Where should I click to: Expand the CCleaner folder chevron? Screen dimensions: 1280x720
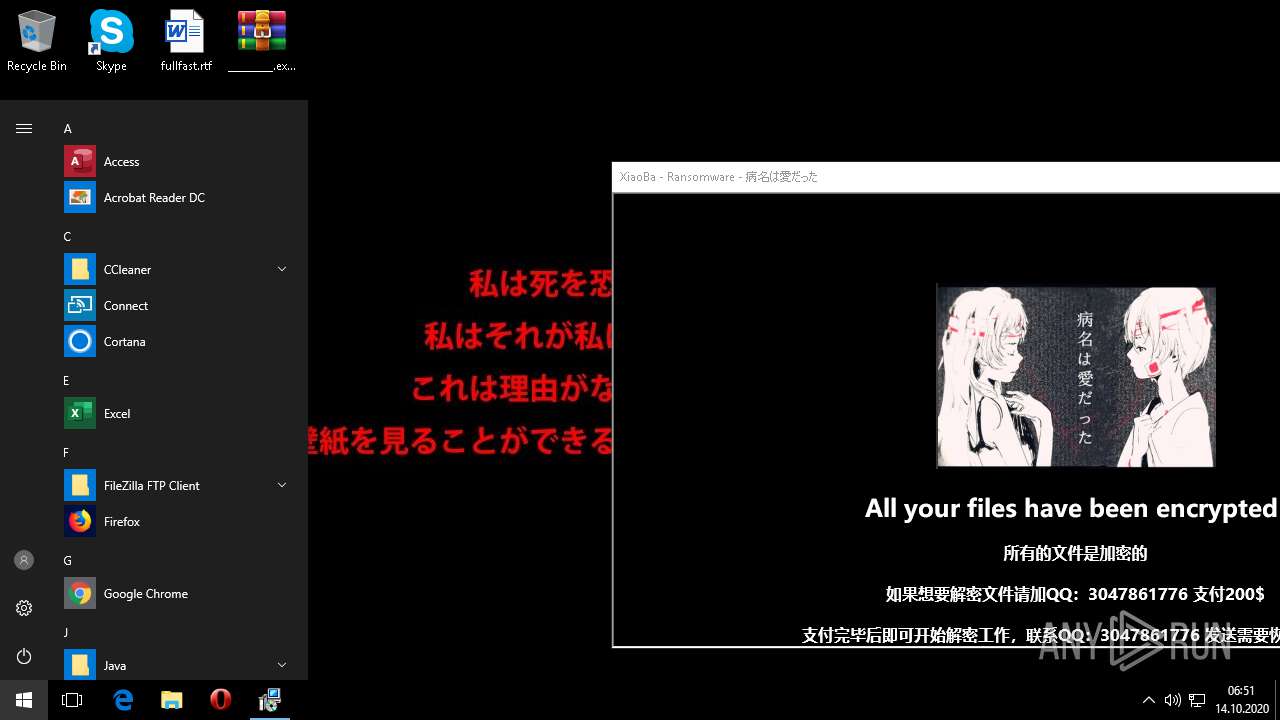(282, 269)
